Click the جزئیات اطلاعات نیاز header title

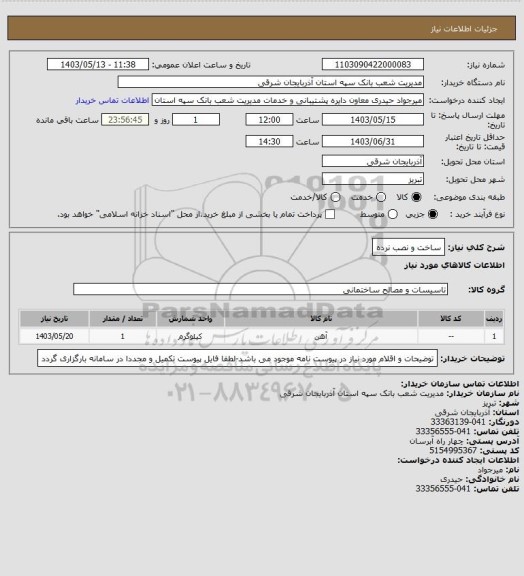pyautogui.click(x=464, y=29)
